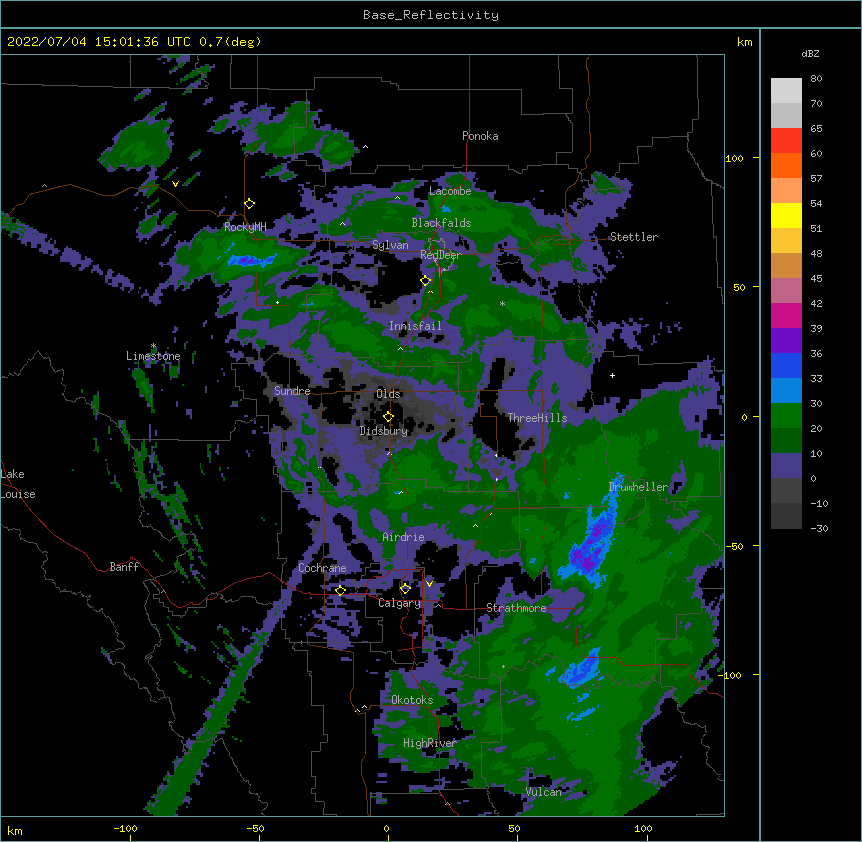862x842 pixels.
Task: Select the Sylvan label
Action: [x=390, y=245]
